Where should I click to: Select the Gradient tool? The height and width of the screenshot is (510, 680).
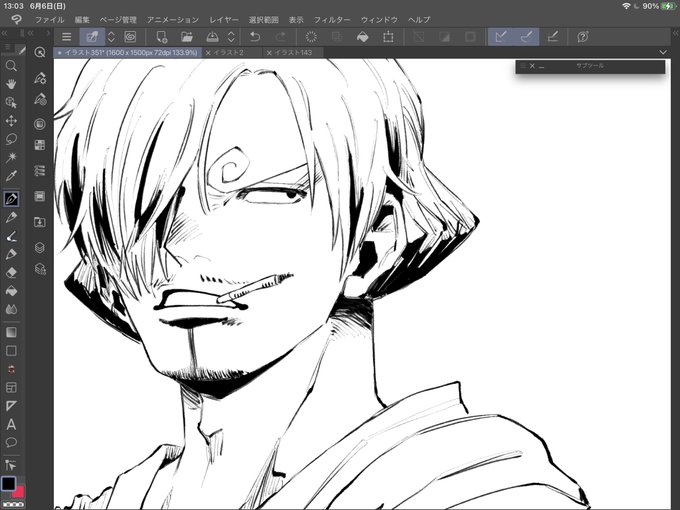coord(11,333)
